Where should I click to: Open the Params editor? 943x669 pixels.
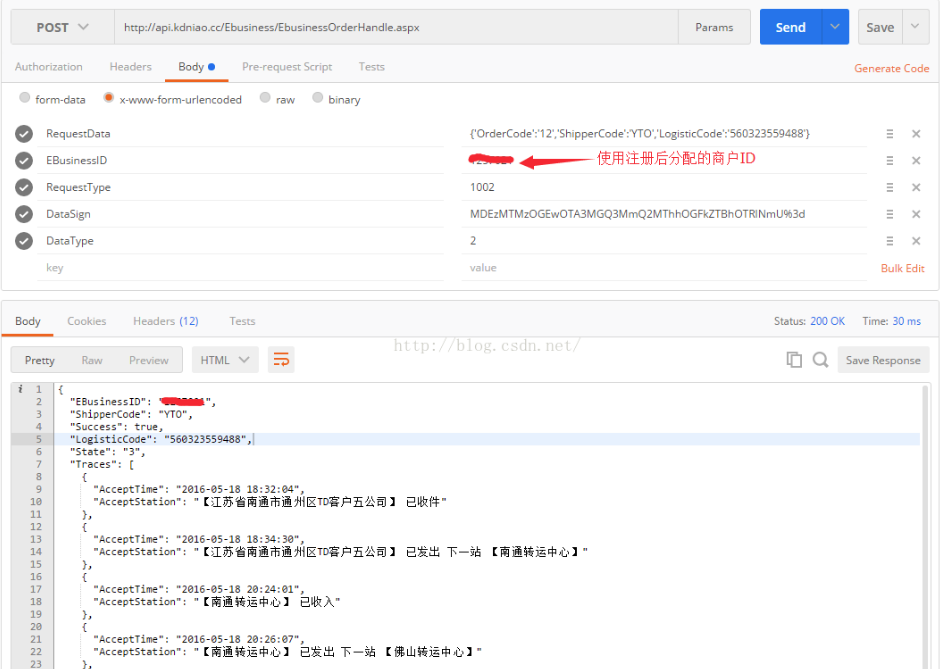pyautogui.click(x=714, y=27)
